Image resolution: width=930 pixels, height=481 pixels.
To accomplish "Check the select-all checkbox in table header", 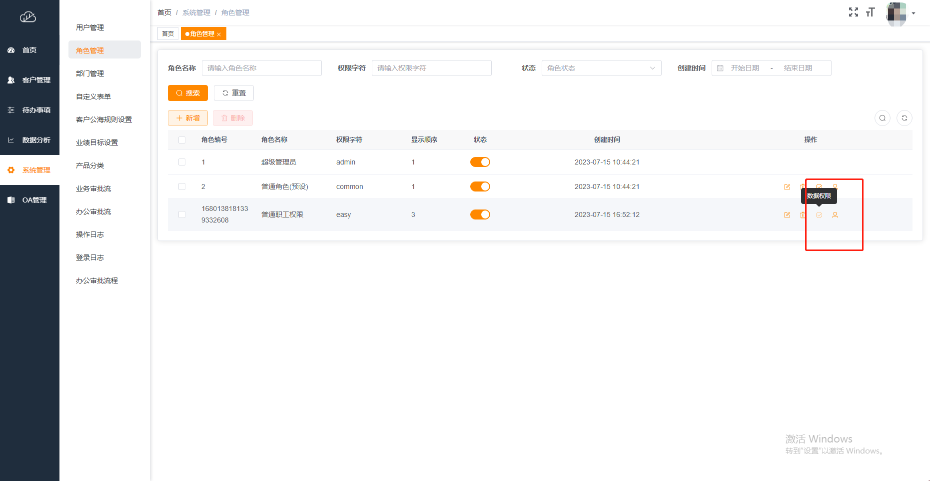I will pyautogui.click(x=182, y=140).
